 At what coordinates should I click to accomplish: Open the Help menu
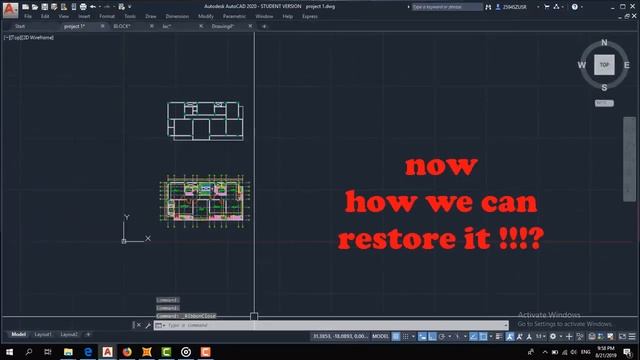(288, 16)
